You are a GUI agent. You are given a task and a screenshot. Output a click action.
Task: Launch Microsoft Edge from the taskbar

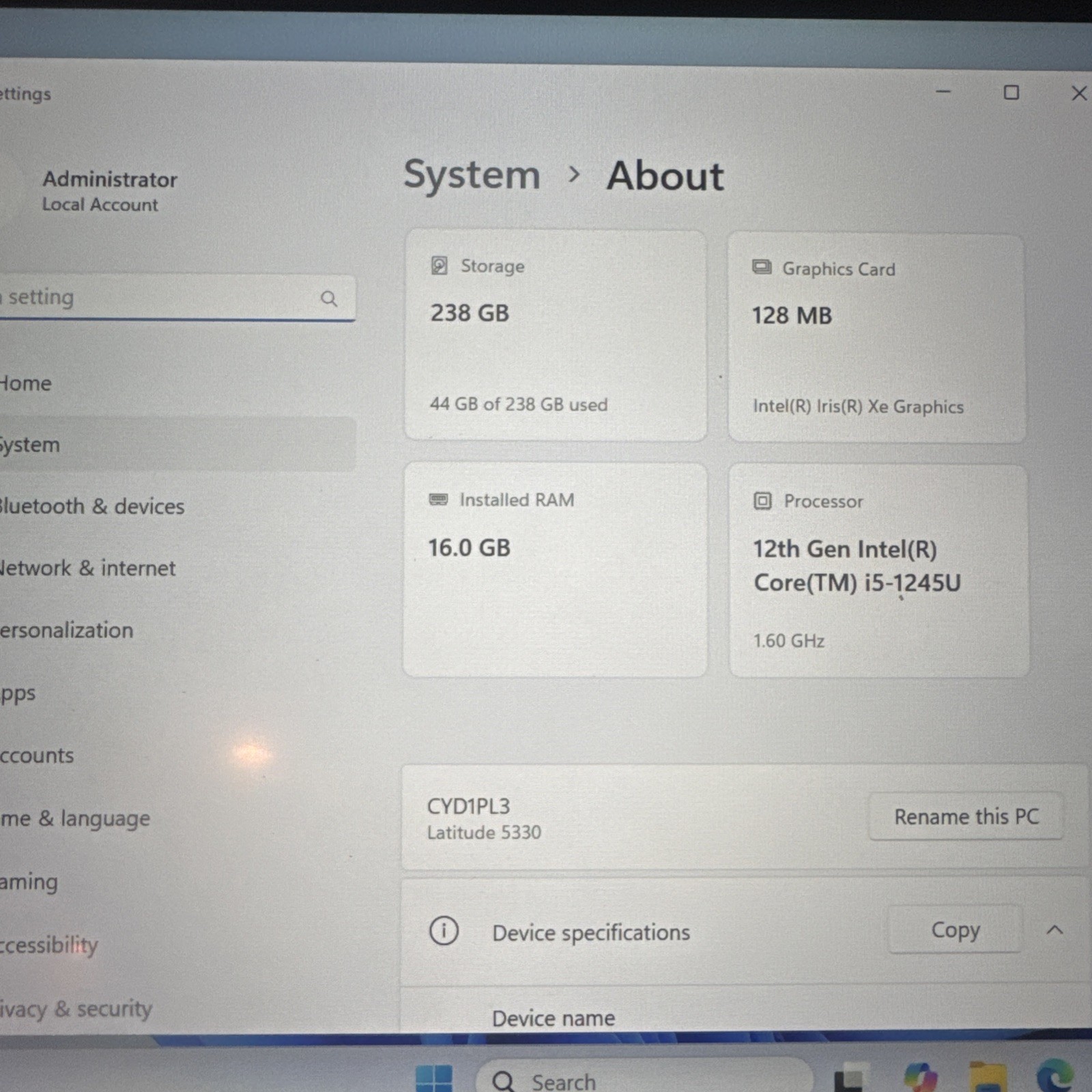point(1055,1076)
